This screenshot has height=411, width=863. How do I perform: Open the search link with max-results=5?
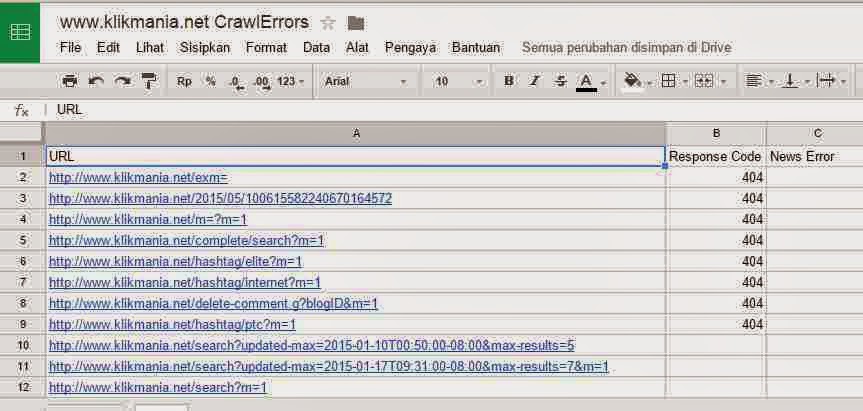(x=312, y=346)
